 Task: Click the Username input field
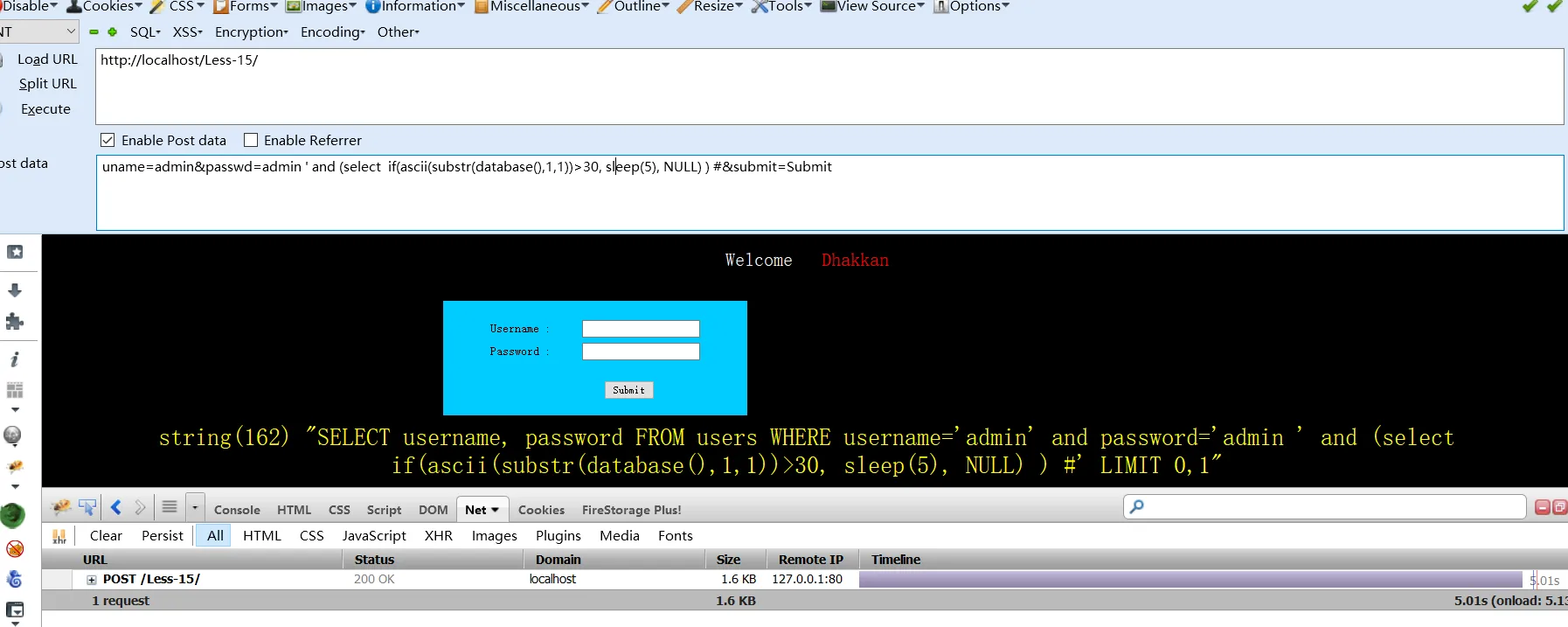tap(641, 329)
